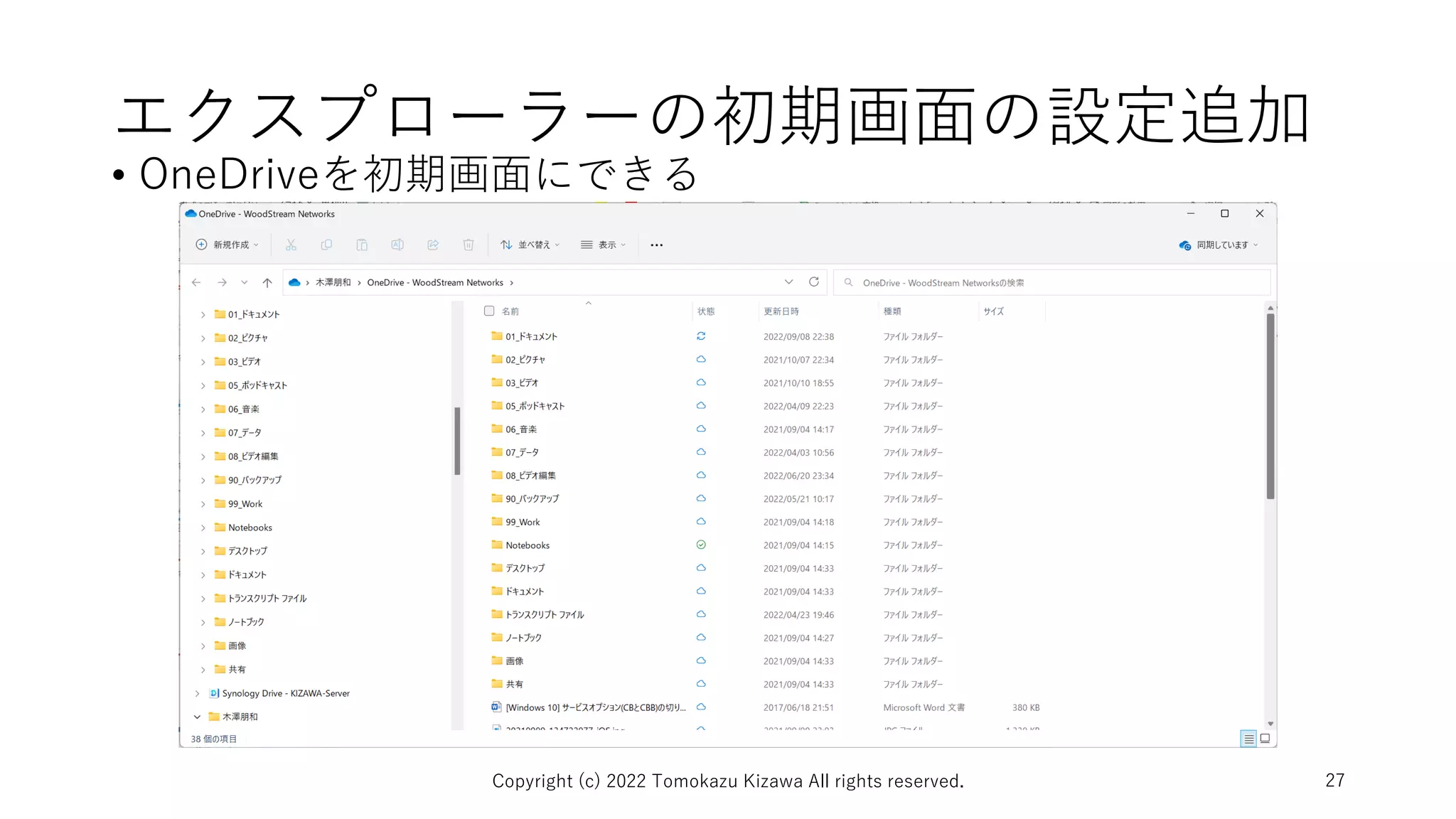Switch to details view icon in status bar
The image size is (1456, 819).
click(x=1248, y=739)
